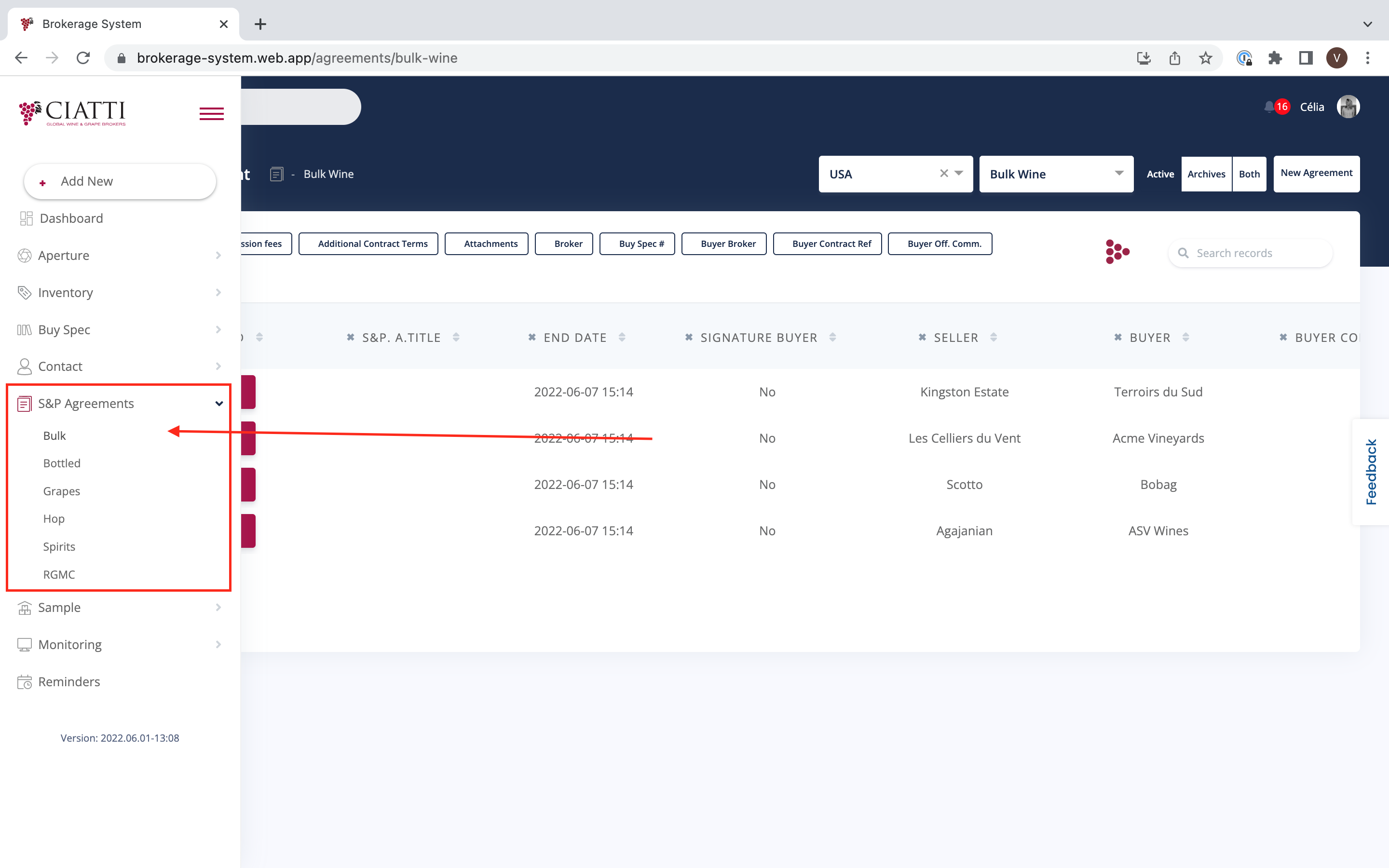Open the Bulk Wine type dropdown
This screenshot has width=1389, height=868.
(1056, 174)
